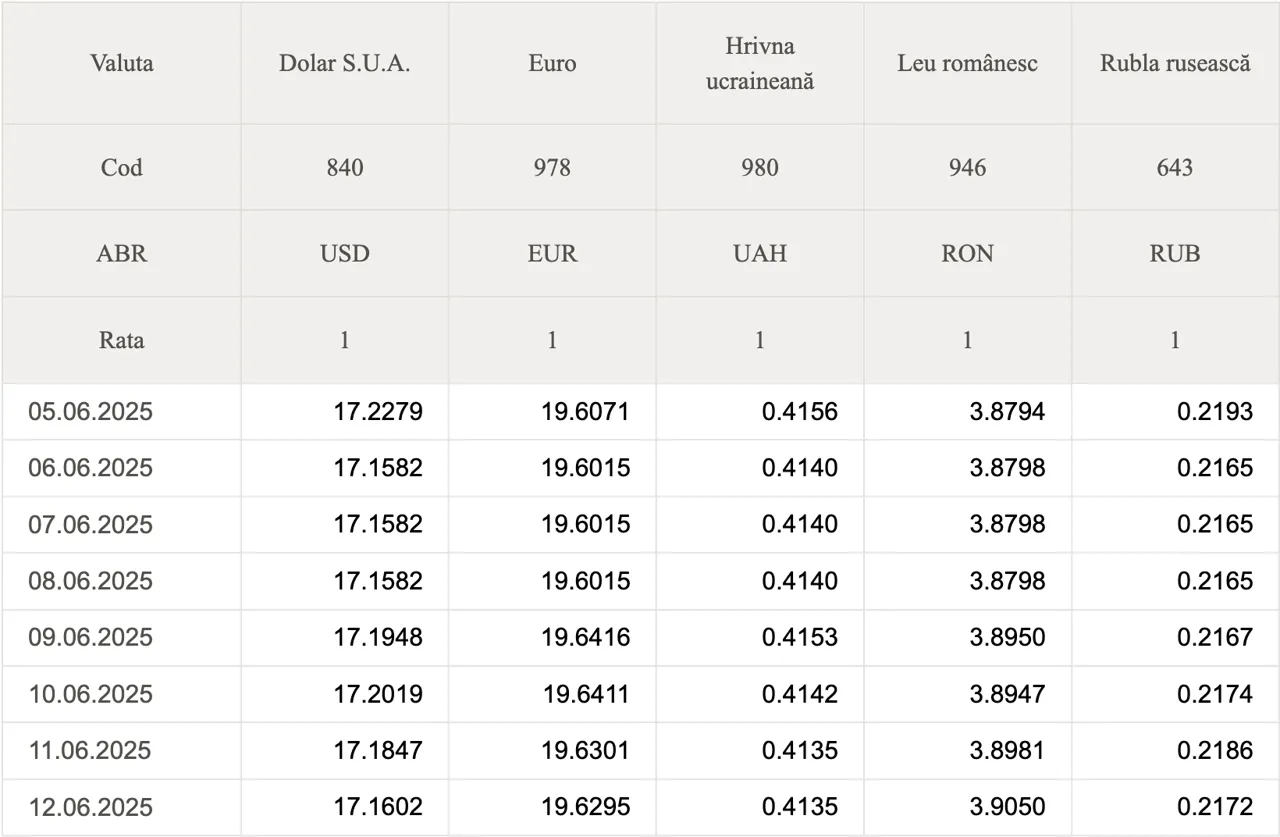Select UAH rate 0.4153
1280x837 pixels.
click(799, 637)
